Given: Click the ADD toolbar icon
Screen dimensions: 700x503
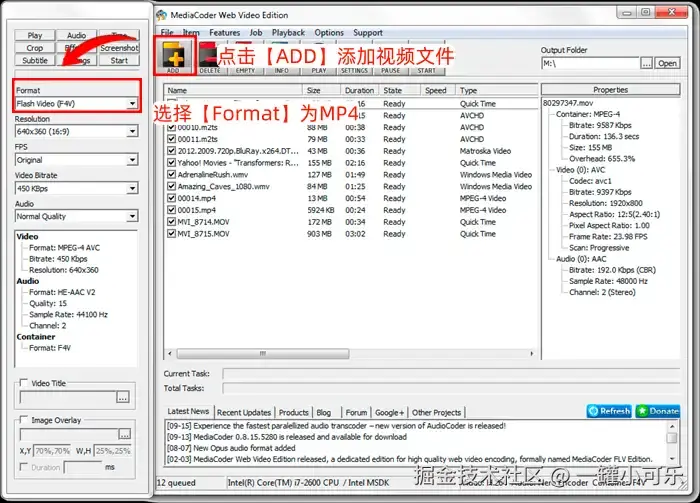Looking at the screenshot, I should [174, 56].
